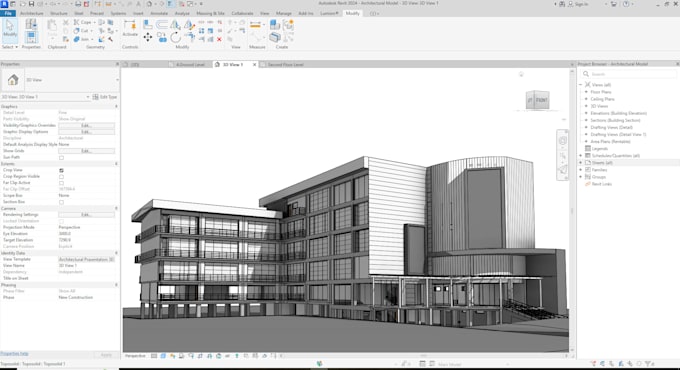This screenshot has width=680, height=370.
Task: Toggle the Crop View checkbox
Action: click(x=61, y=170)
